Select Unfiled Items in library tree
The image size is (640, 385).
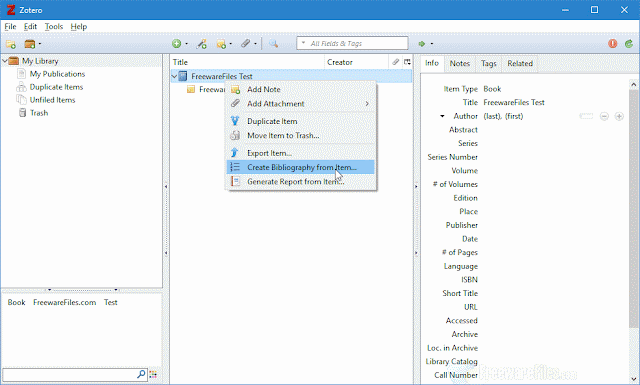pyautogui.click(x=52, y=100)
